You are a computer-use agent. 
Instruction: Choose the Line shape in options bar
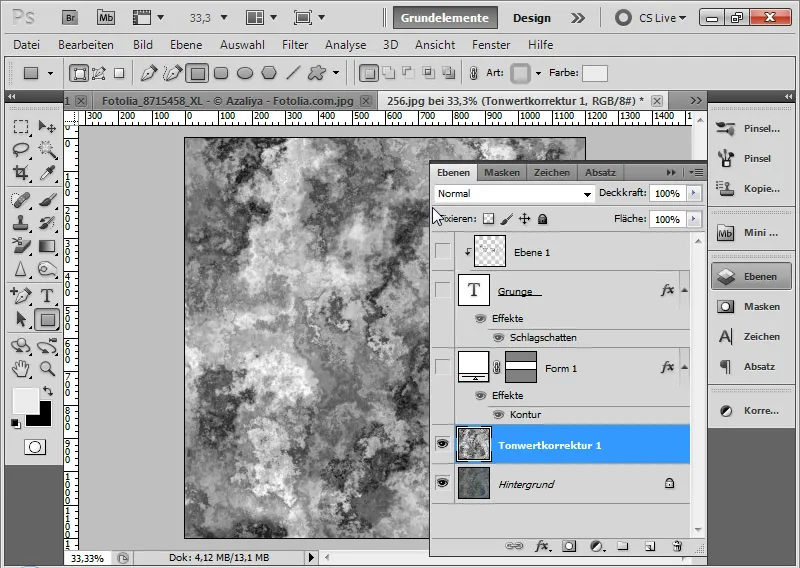293,73
